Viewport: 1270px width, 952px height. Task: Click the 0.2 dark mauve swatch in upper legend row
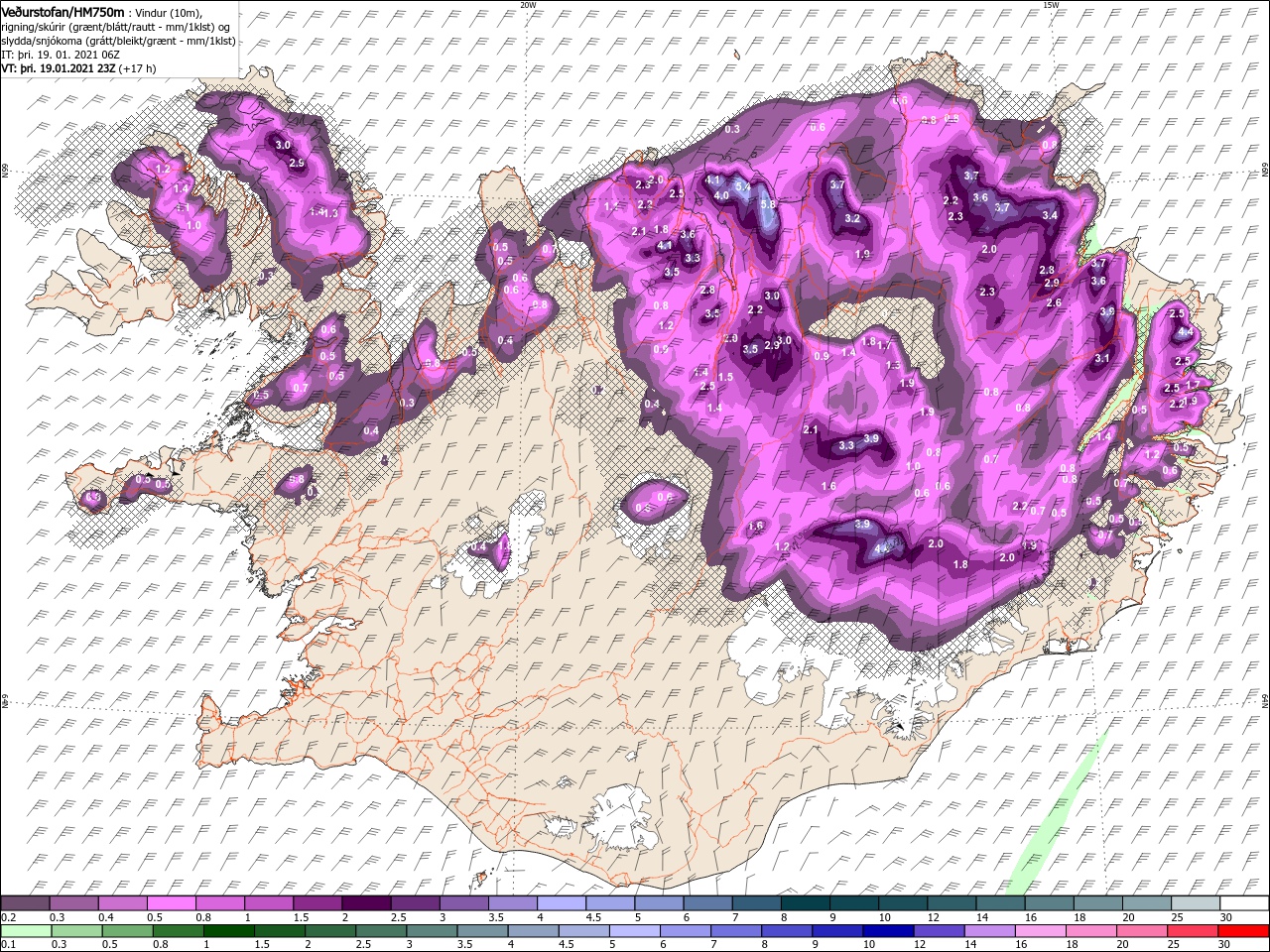point(25,904)
